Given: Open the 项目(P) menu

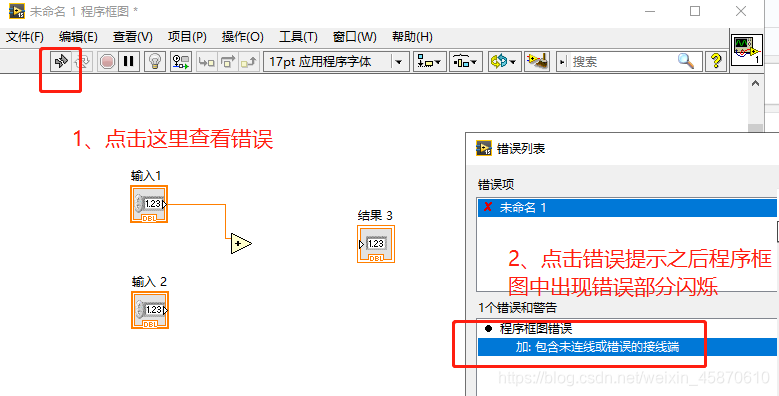Looking at the screenshot, I should point(187,37).
